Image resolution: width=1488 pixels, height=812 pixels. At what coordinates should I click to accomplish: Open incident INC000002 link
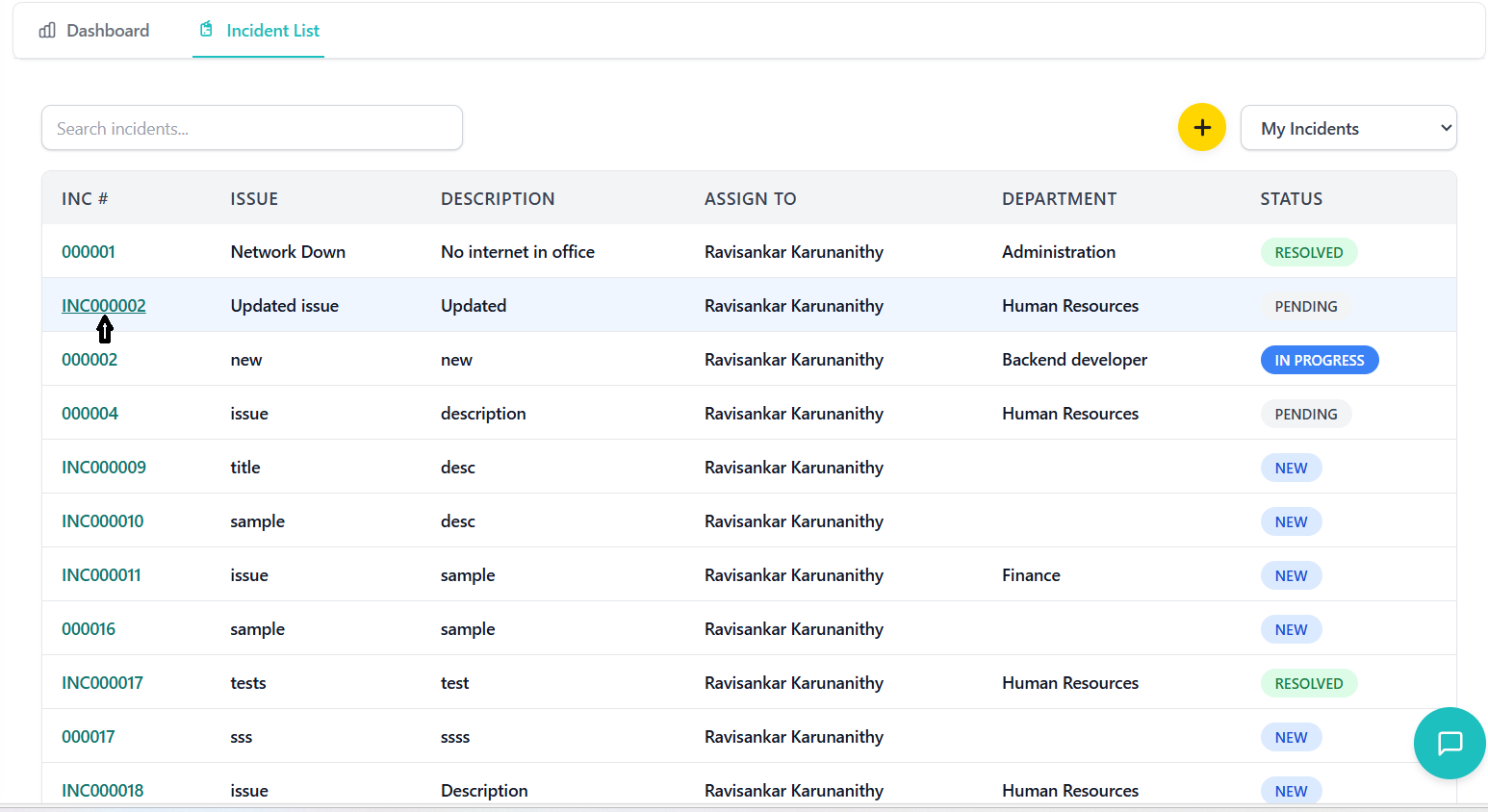pos(104,306)
